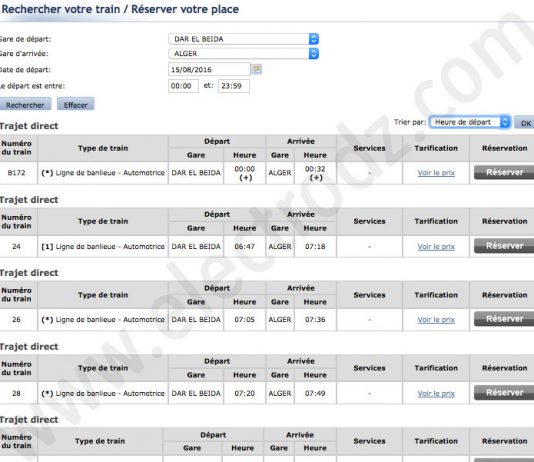Click the train number 24 cell
Screen dimensions: 534x462
tap(16, 246)
